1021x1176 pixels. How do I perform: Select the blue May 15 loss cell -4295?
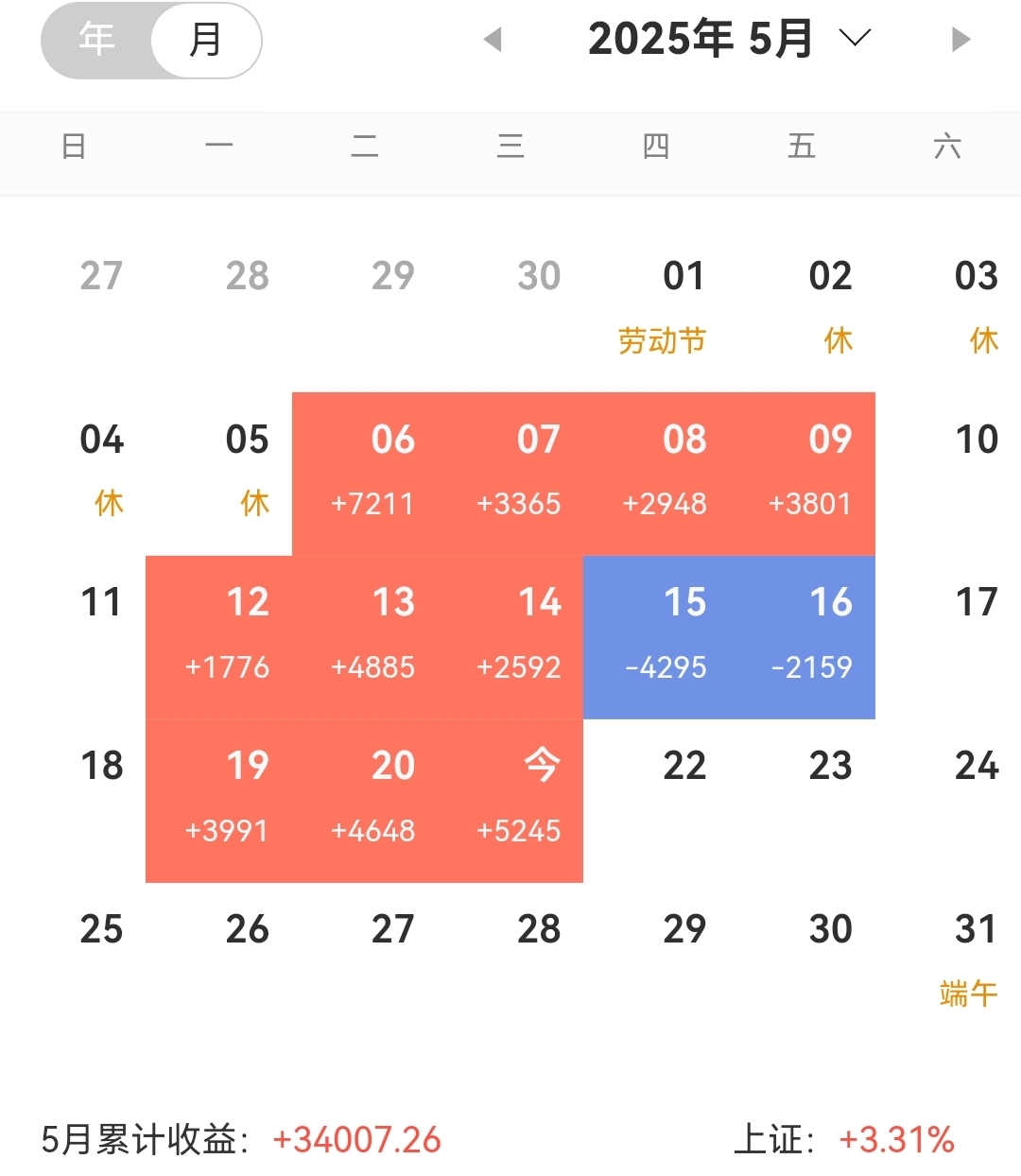coord(656,637)
